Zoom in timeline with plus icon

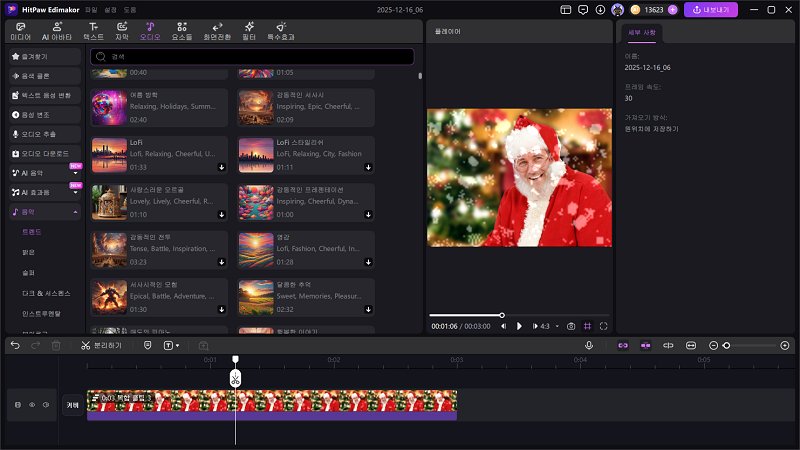785,345
